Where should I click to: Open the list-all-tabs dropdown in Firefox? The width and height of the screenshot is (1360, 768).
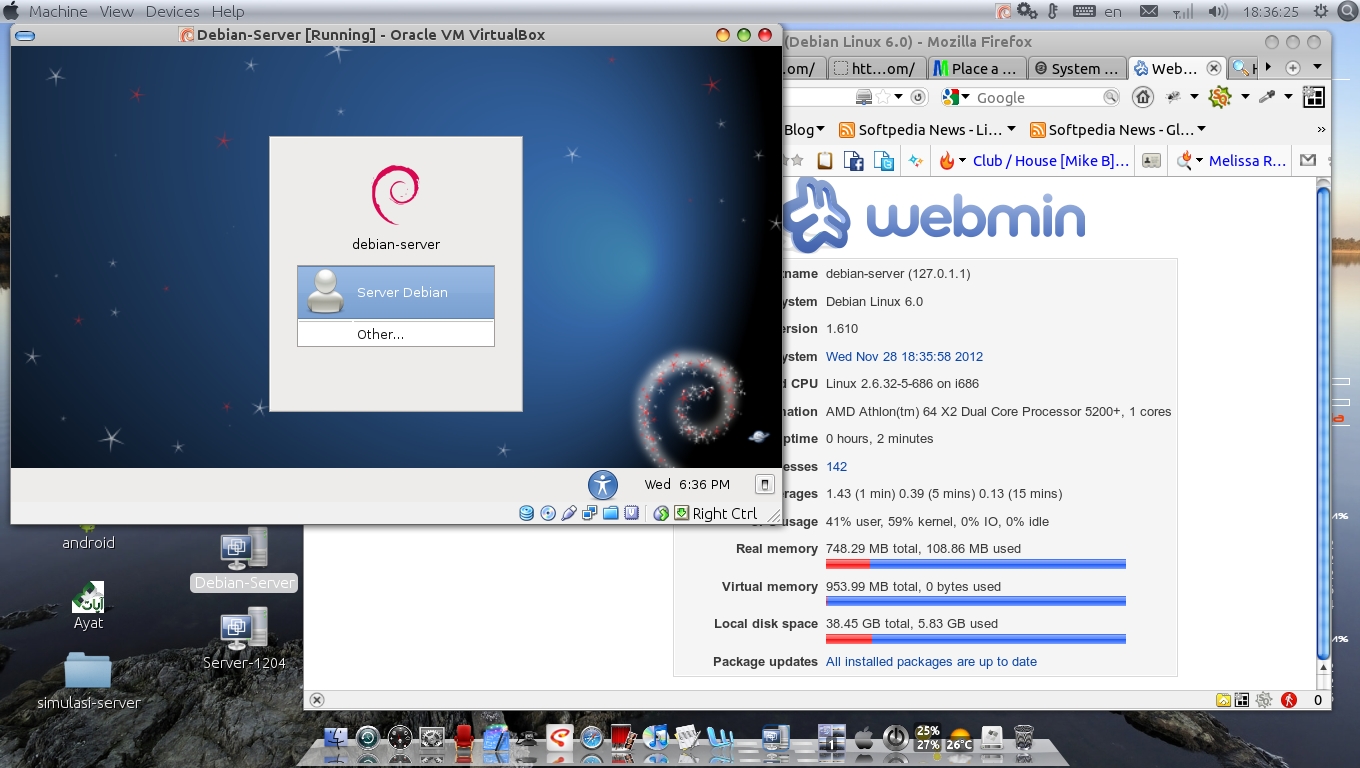1317,67
